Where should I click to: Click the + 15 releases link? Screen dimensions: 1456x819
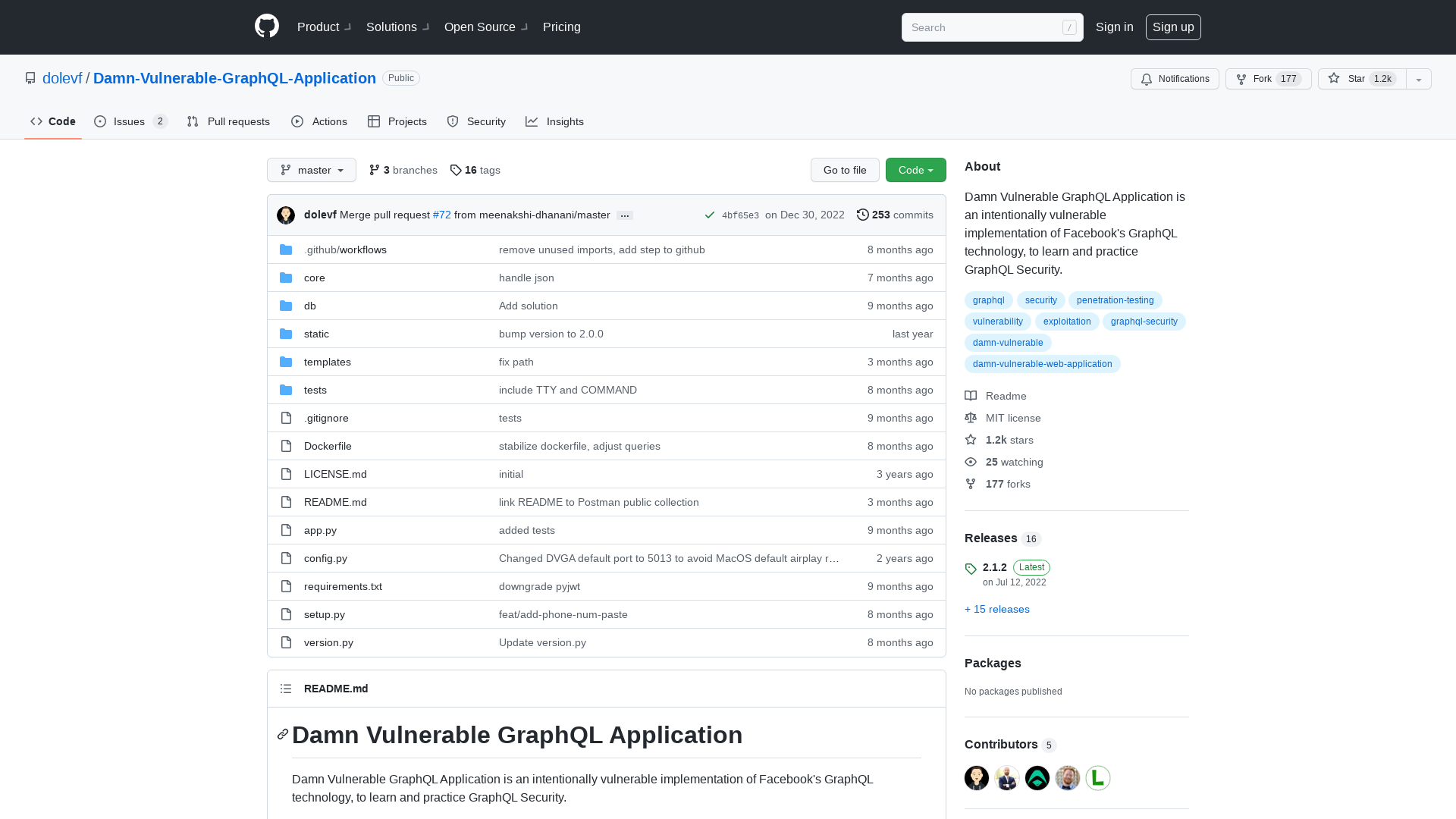point(997,609)
